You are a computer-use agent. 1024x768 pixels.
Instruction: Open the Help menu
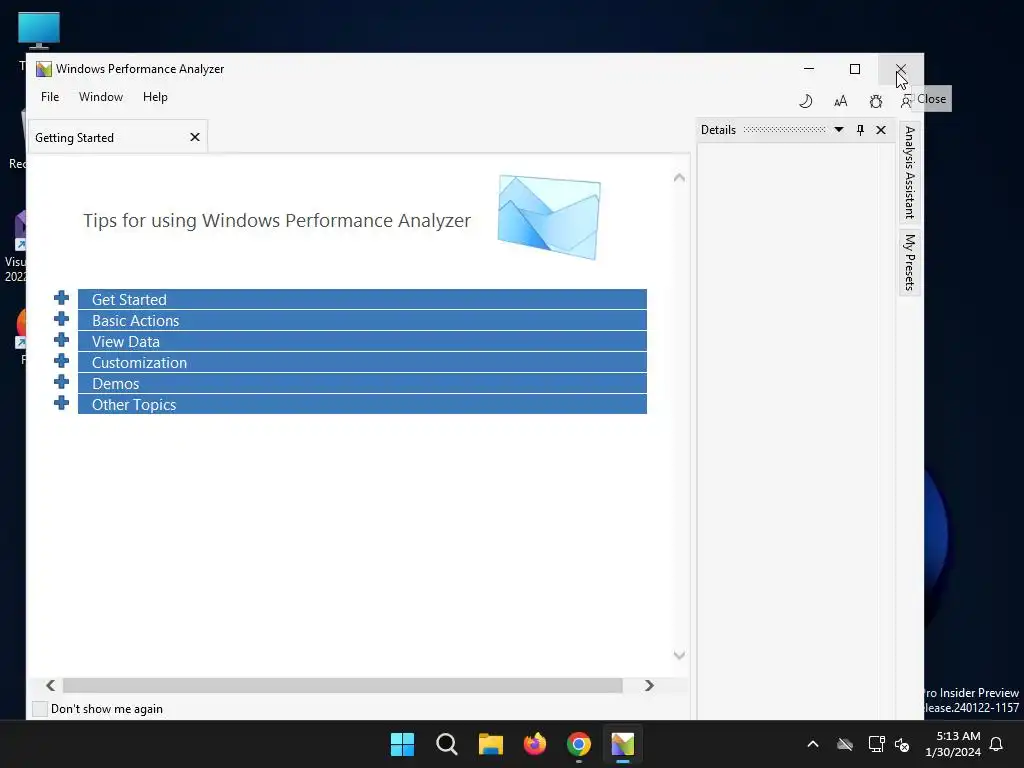point(155,97)
